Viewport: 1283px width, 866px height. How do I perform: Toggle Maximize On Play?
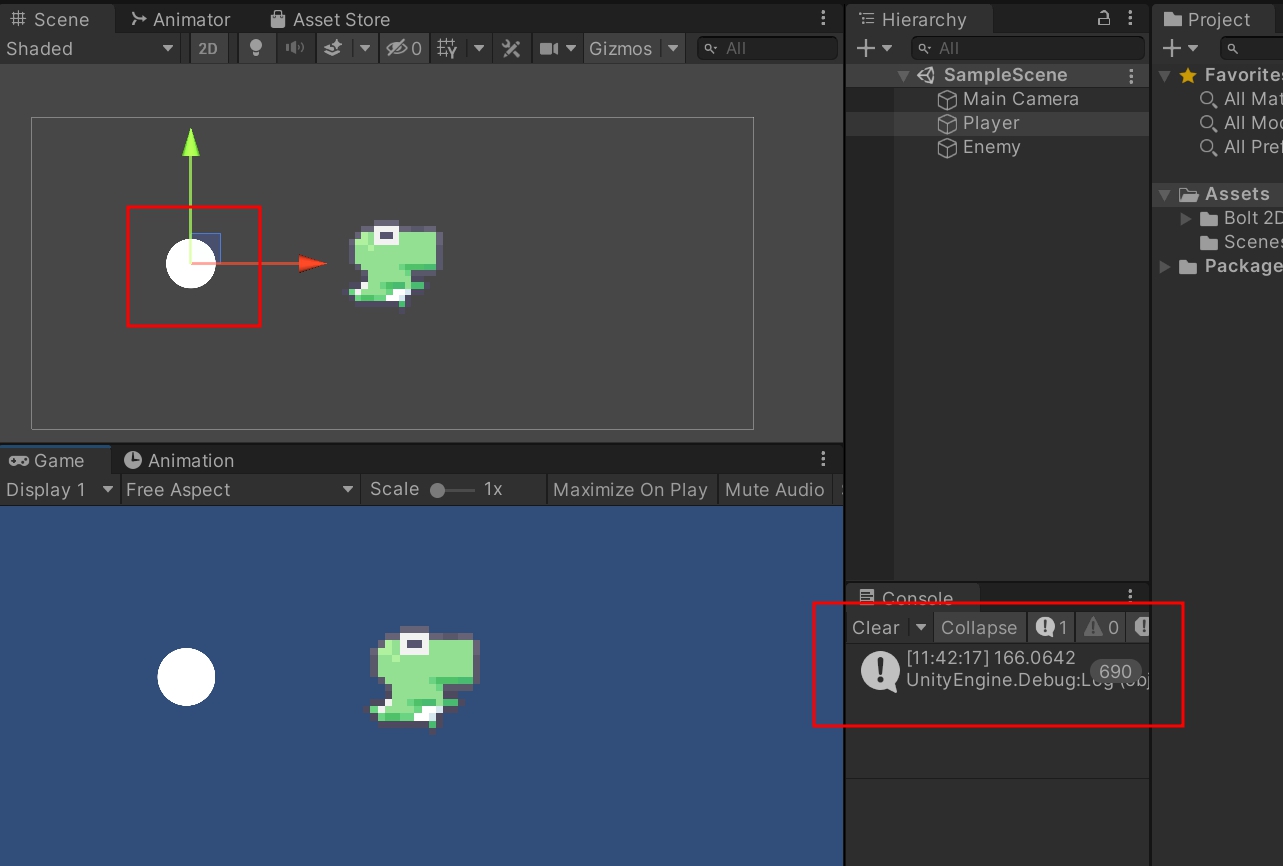(x=630, y=489)
